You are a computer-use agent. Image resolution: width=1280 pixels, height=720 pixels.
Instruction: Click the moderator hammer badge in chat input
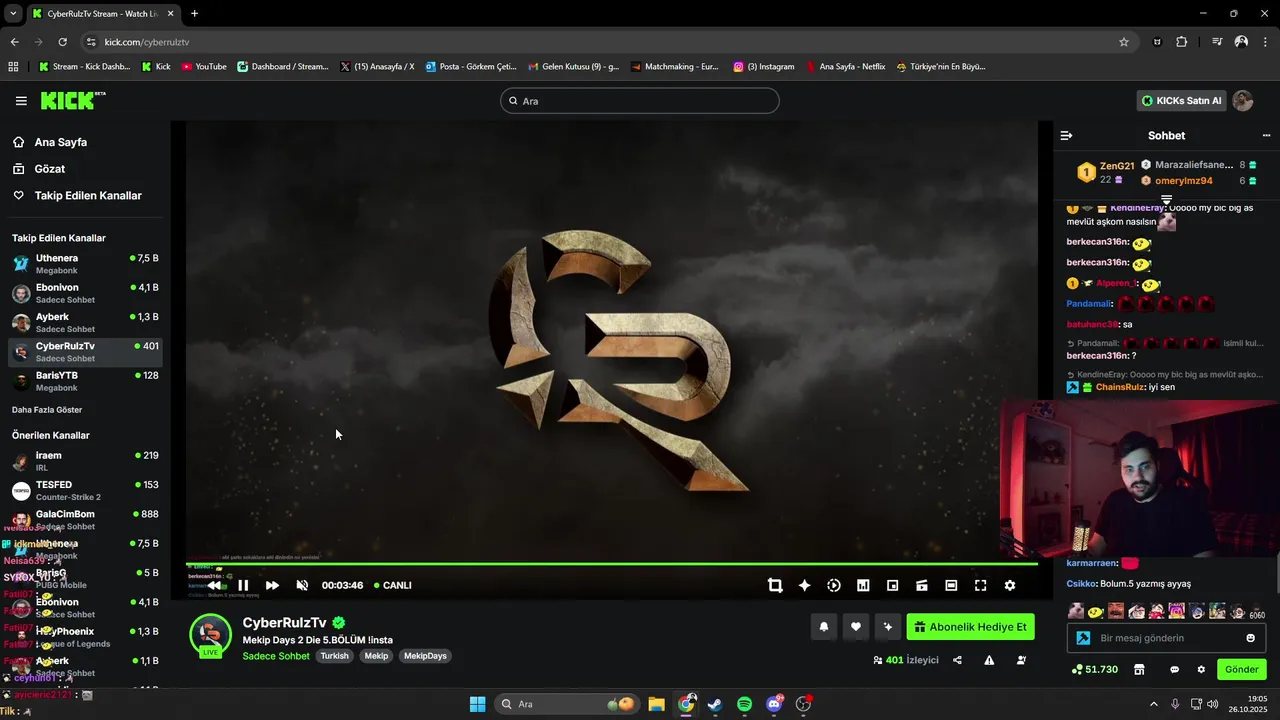click(x=1083, y=638)
